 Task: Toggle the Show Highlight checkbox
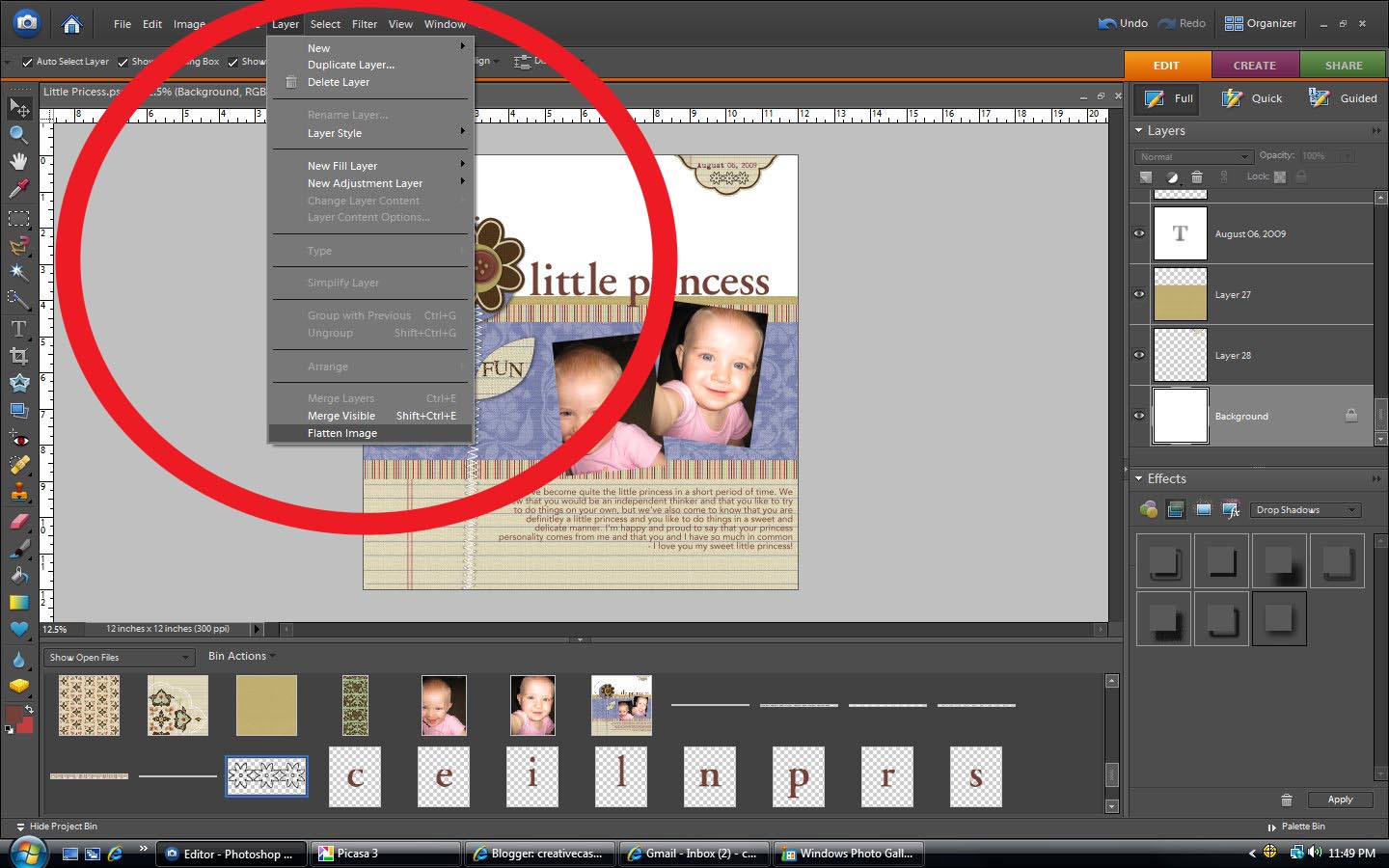(232, 62)
